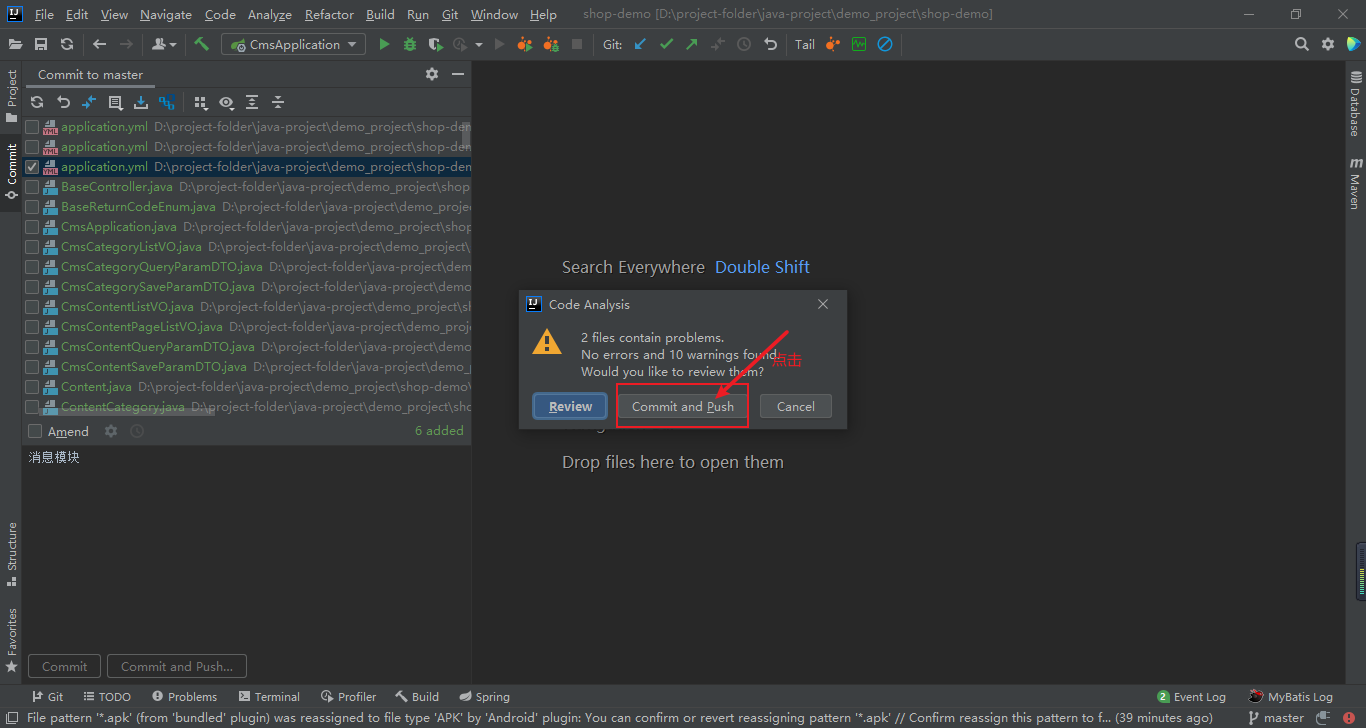Image resolution: width=1366 pixels, height=728 pixels.
Task: Open the Refactor menu
Action: [x=330, y=15]
